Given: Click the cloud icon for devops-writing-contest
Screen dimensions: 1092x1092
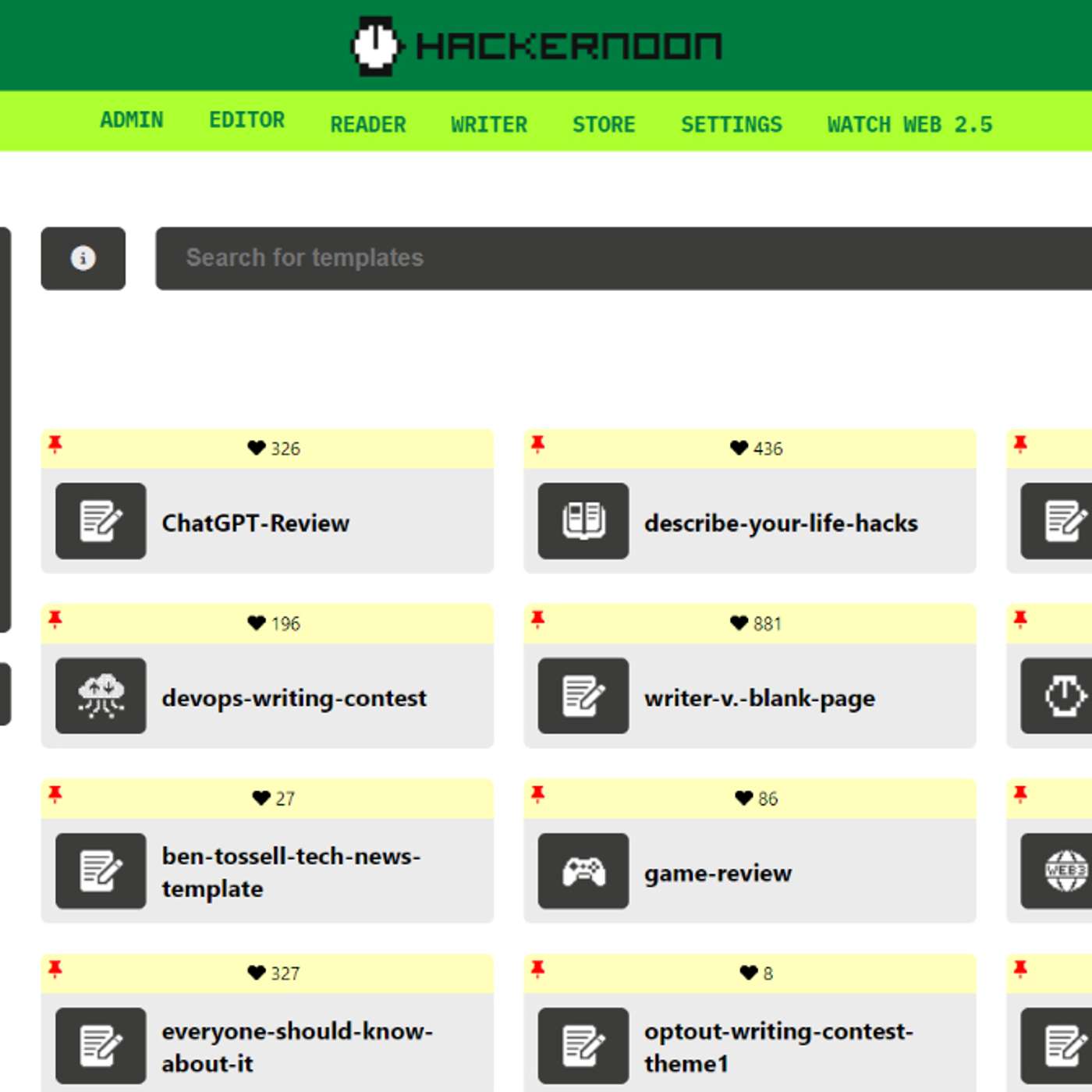Looking at the screenshot, I should coord(101,696).
